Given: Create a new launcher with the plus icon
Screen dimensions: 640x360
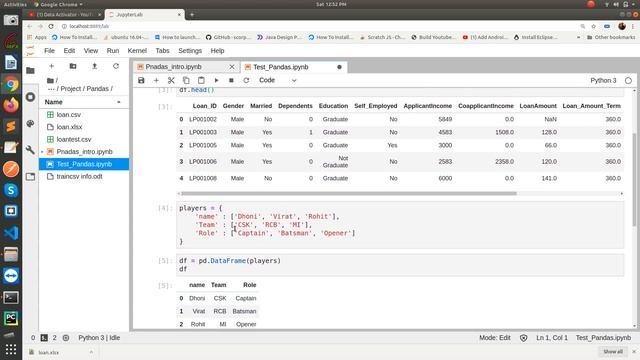Looking at the screenshot, I should coord(51,66).
